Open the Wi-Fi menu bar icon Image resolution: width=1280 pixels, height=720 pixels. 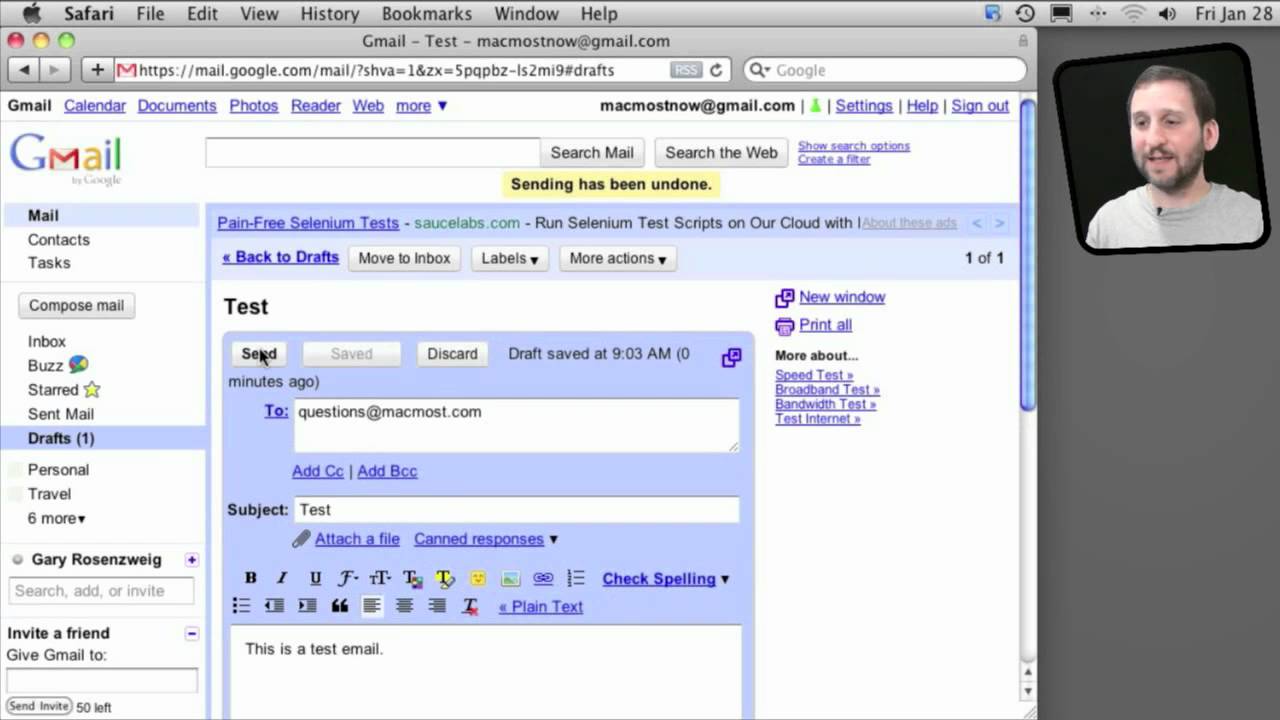click(x=1133, y=14)
